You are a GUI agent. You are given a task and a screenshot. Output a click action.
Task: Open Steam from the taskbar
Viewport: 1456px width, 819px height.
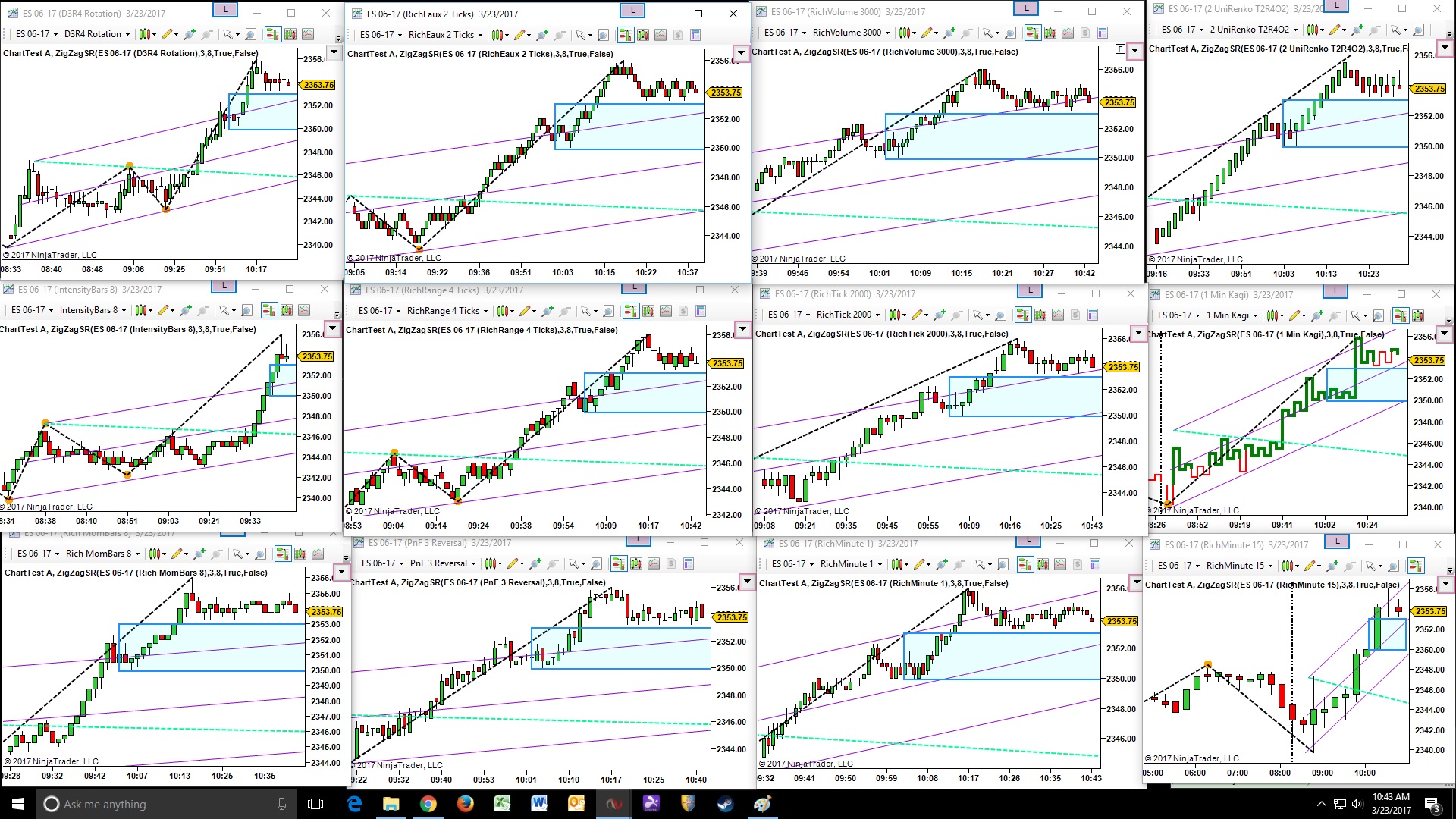[x=726, y=804]
